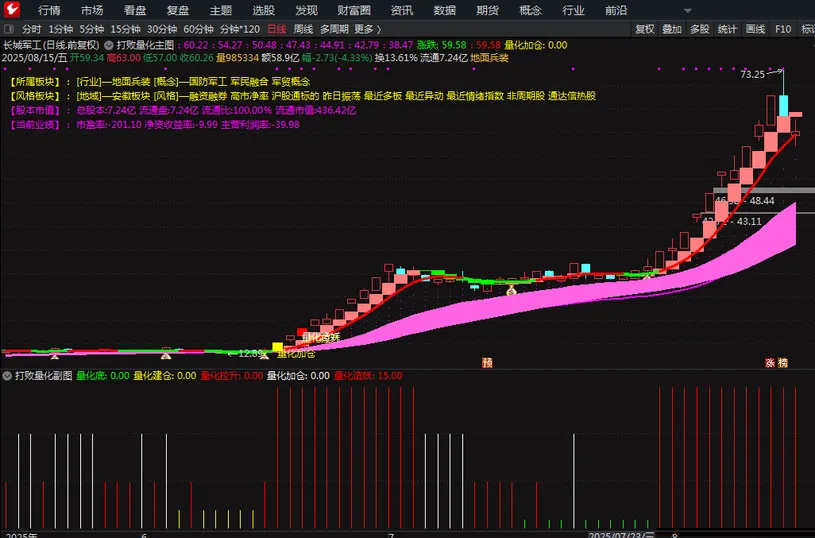The width and height of the screenshot is (815, 538).
Task: Click the panel toggle icon left of 分时
Action: [8, 29]
